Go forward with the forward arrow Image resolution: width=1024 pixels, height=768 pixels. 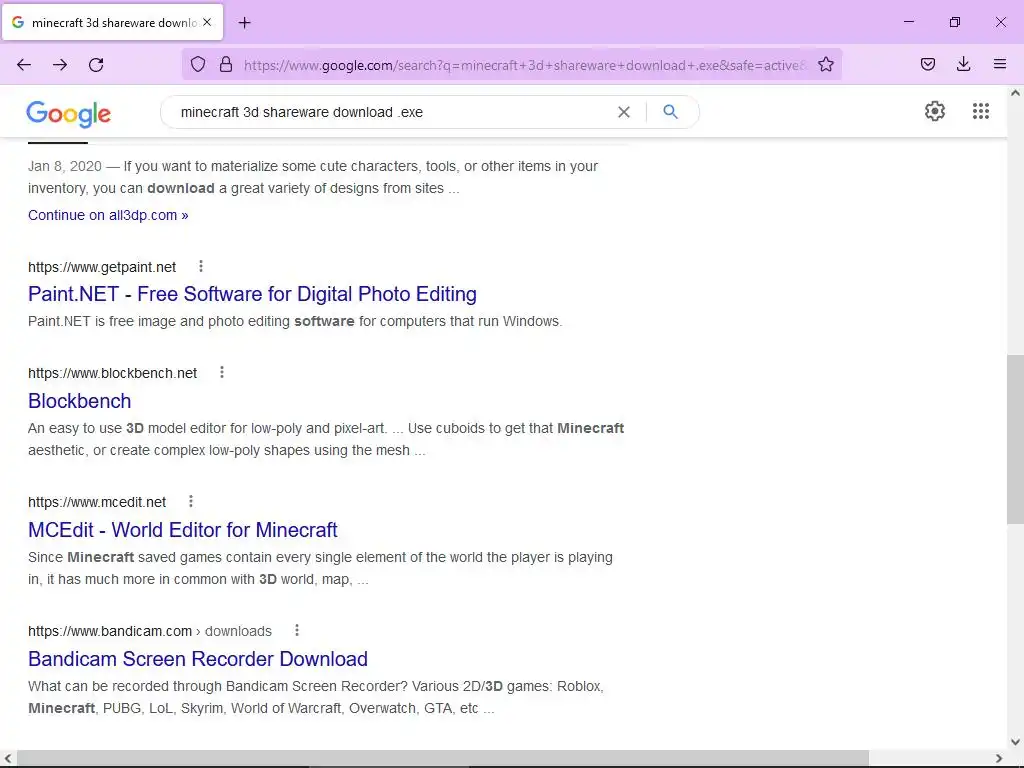60,65
